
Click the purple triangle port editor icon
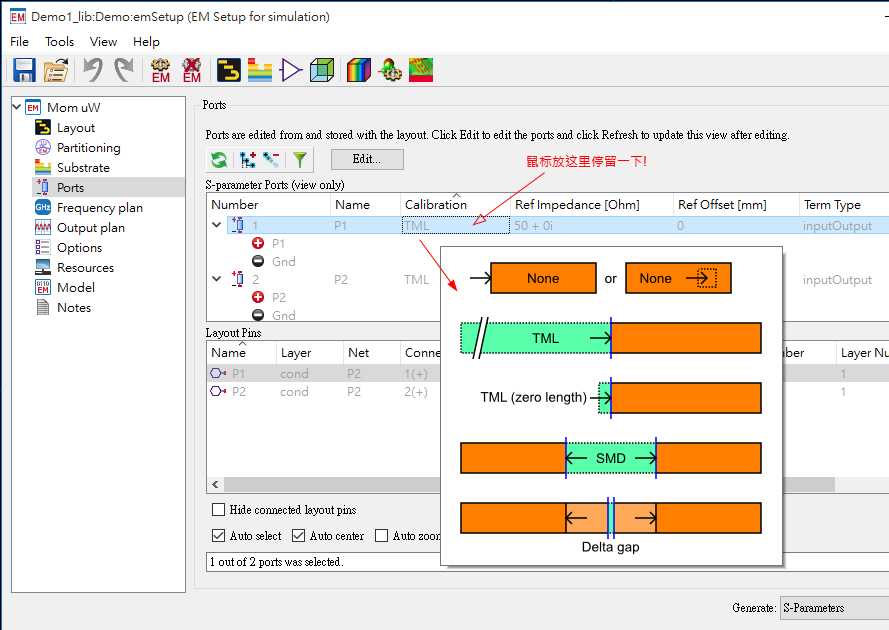click(x=291, y=70)
